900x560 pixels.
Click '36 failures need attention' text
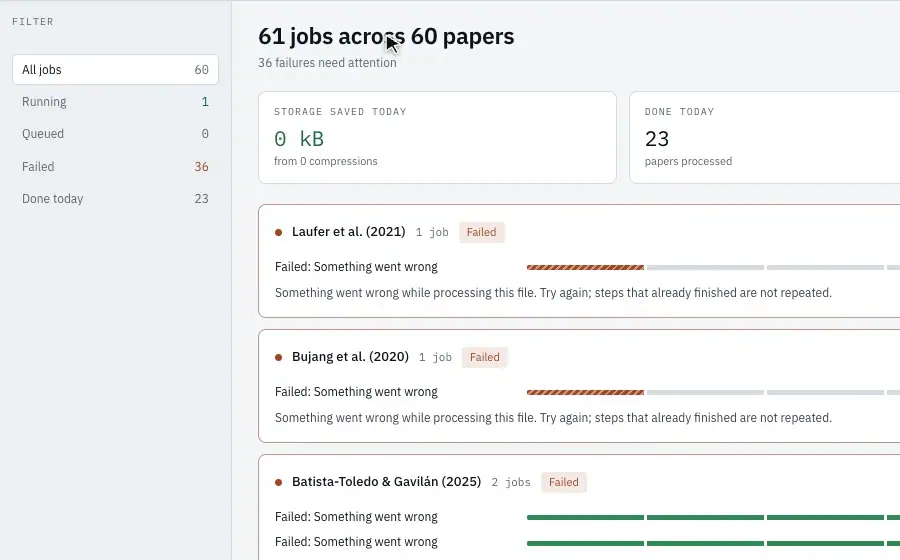point(327,63)
